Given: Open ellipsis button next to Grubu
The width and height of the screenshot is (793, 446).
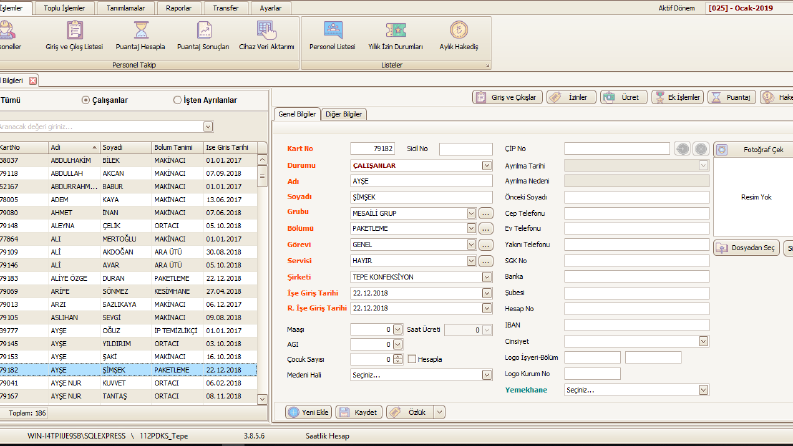Looking at the screenshot, I should (x=486, y=213).
